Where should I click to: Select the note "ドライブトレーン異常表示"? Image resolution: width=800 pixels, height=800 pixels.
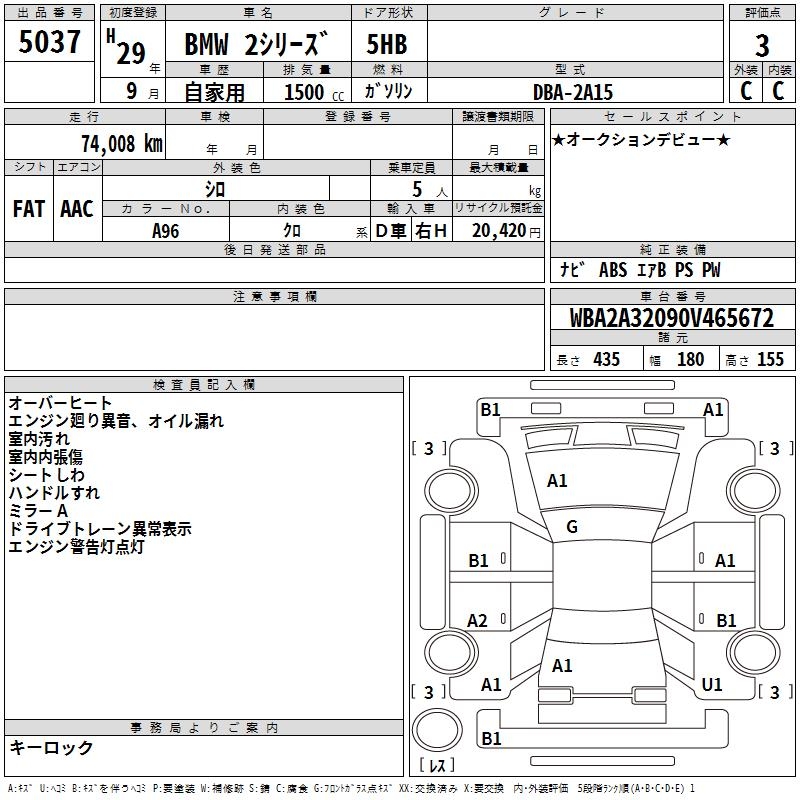[x=100, y=529]
